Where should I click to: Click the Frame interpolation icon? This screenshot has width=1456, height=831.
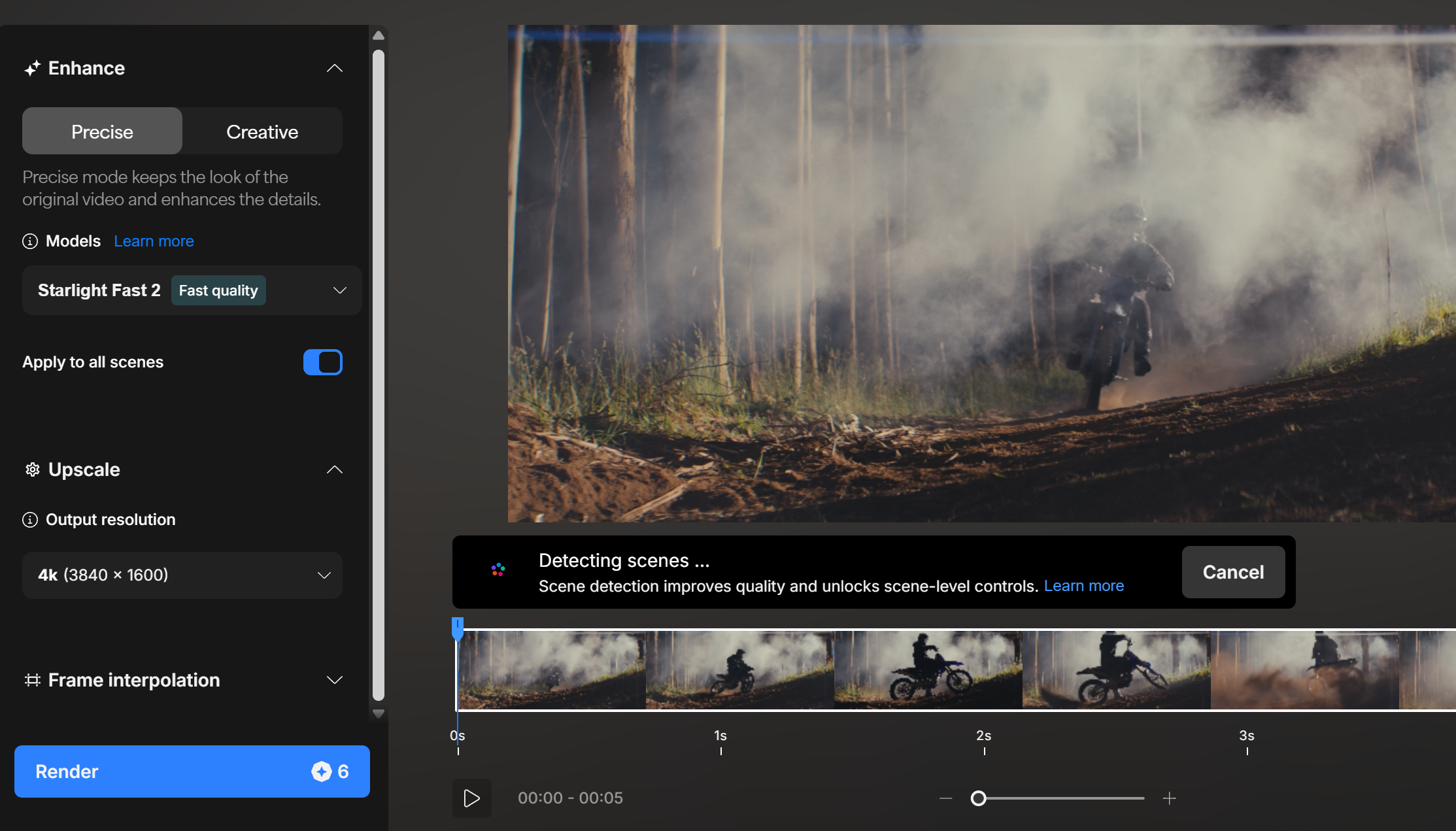[x=32, y=680]
